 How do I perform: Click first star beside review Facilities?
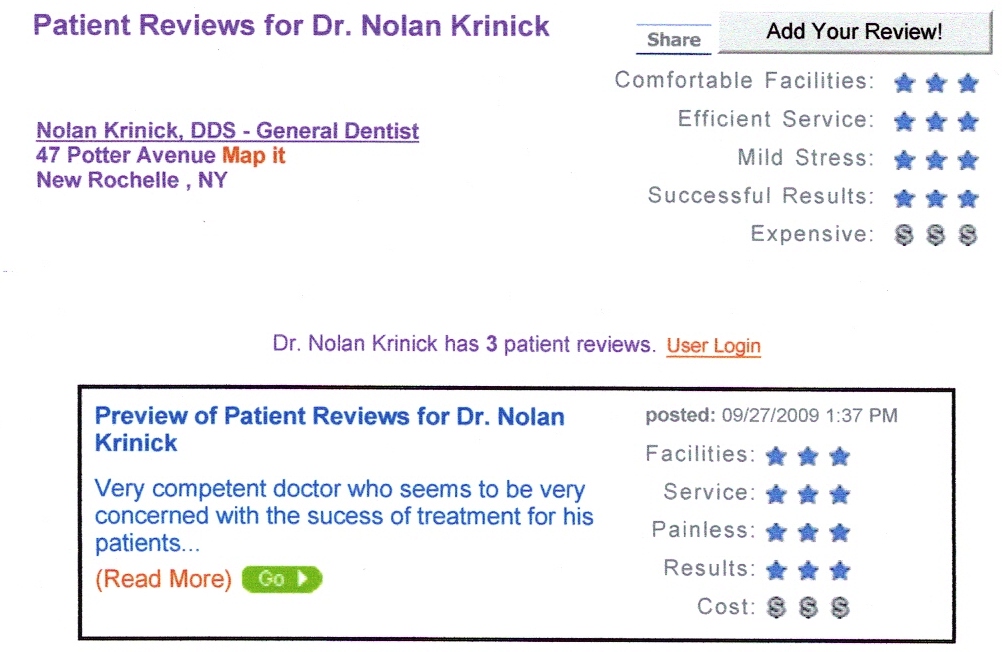[776, 456]
